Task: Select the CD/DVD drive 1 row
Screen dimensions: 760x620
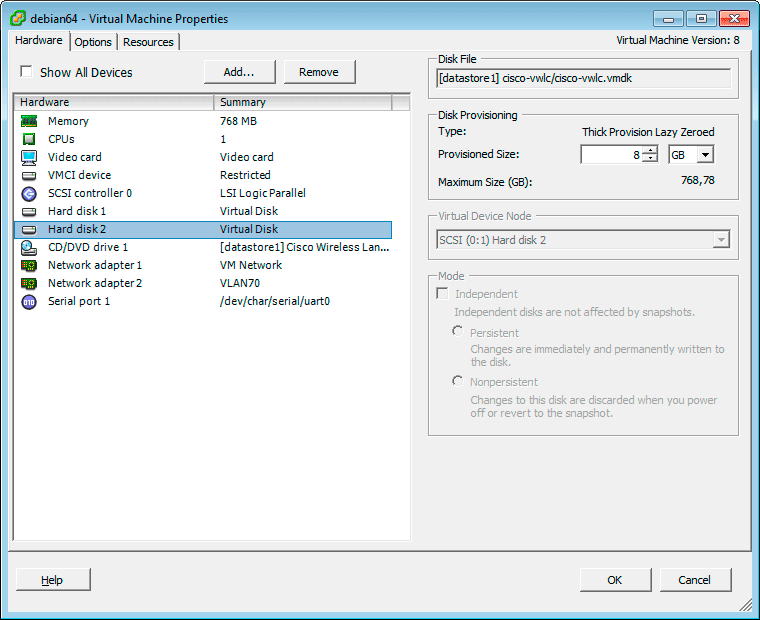Action: 203,247
